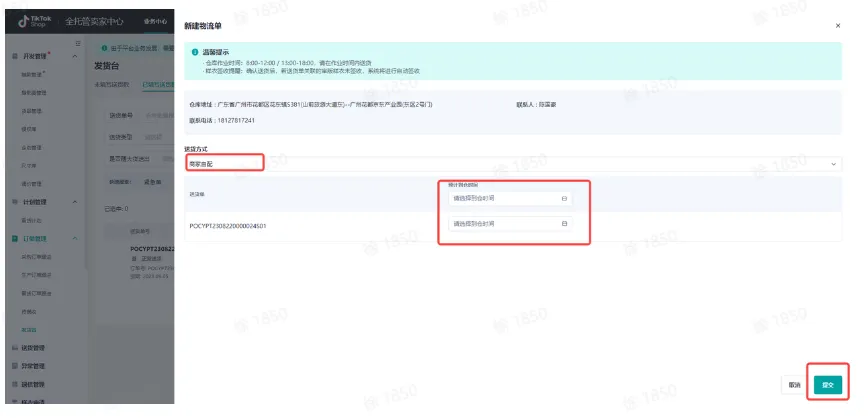Viewport: 868px width, 418px height.
Task: Click calendar icon in POCYPT2308220000024501 row
Action: [564, 224]
